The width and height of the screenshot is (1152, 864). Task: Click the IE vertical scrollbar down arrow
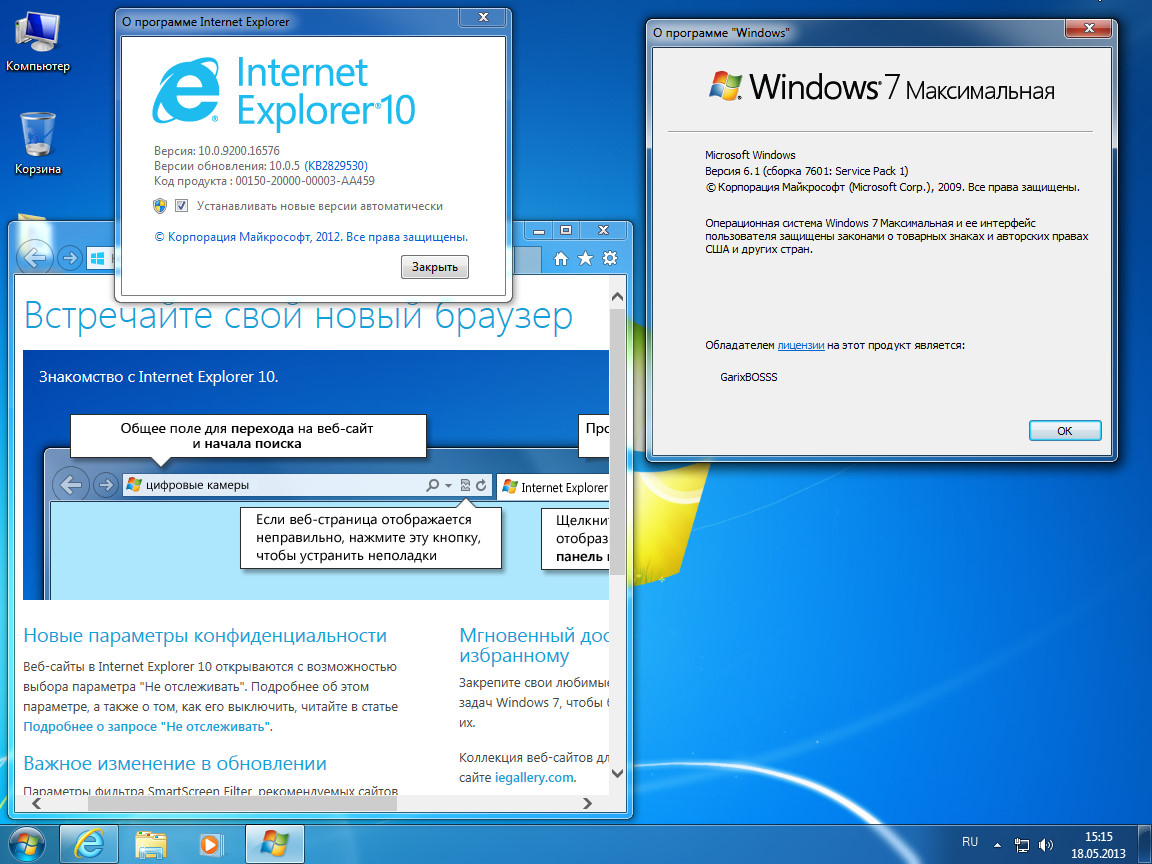(617, 773)
